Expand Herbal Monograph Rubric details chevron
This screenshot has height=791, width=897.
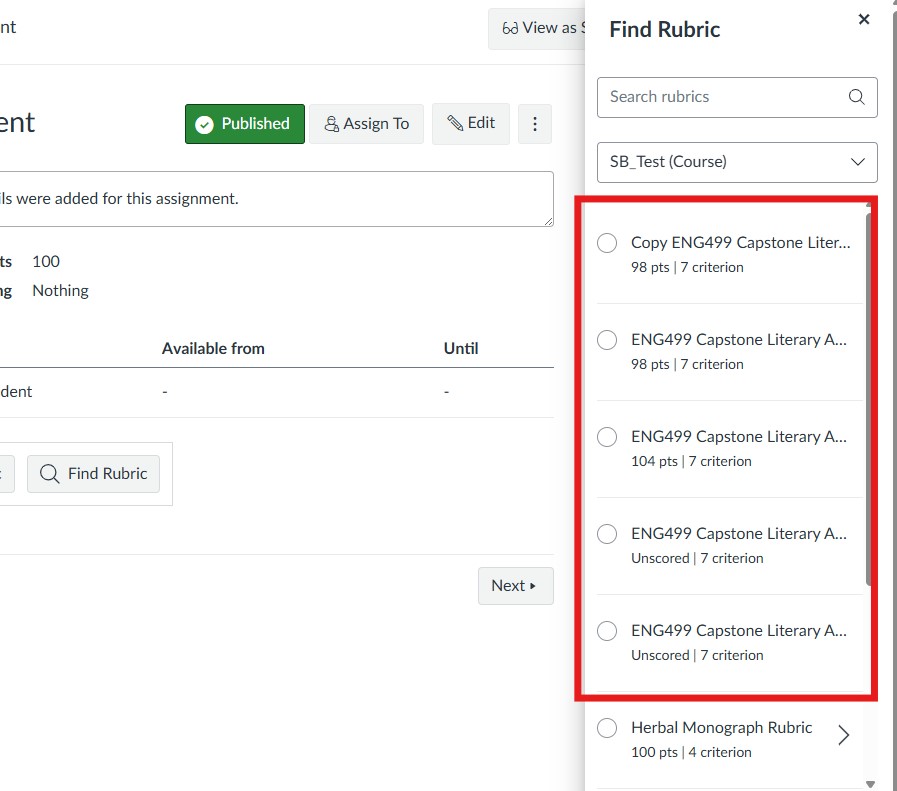tap(844, 736)
